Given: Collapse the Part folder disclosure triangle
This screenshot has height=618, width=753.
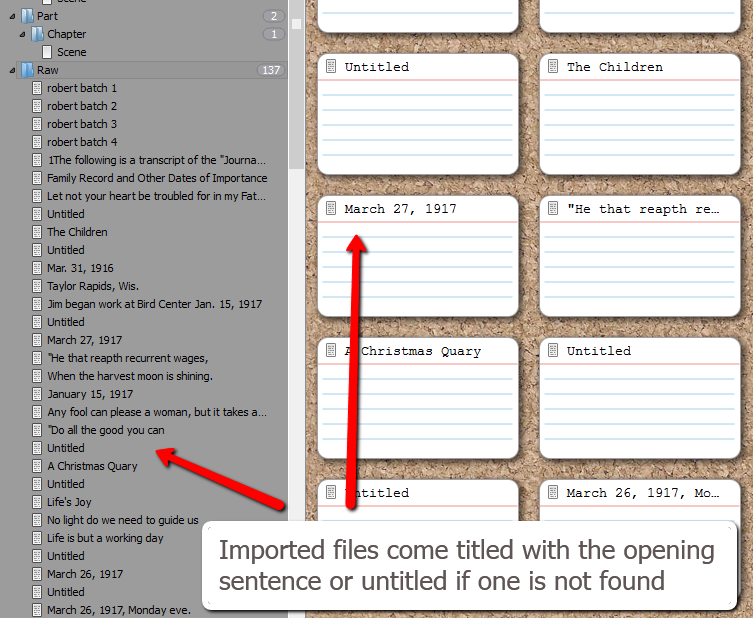Looking at the screenshot, I should pos(12,16).
